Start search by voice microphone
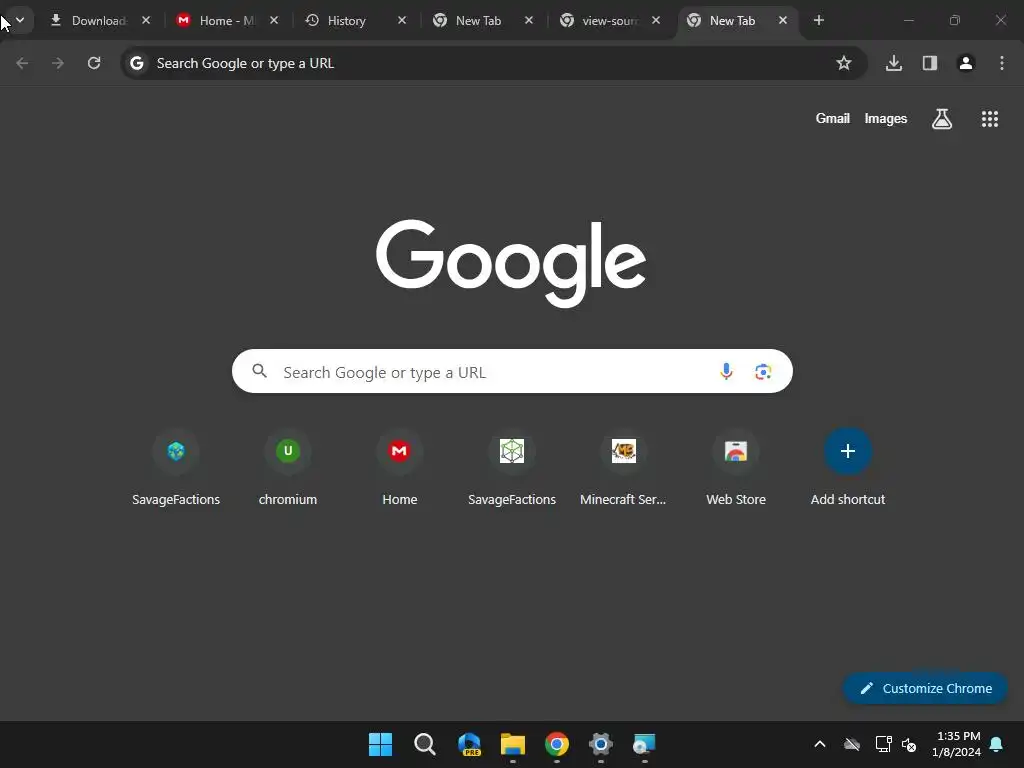 [x=726, y=371]
